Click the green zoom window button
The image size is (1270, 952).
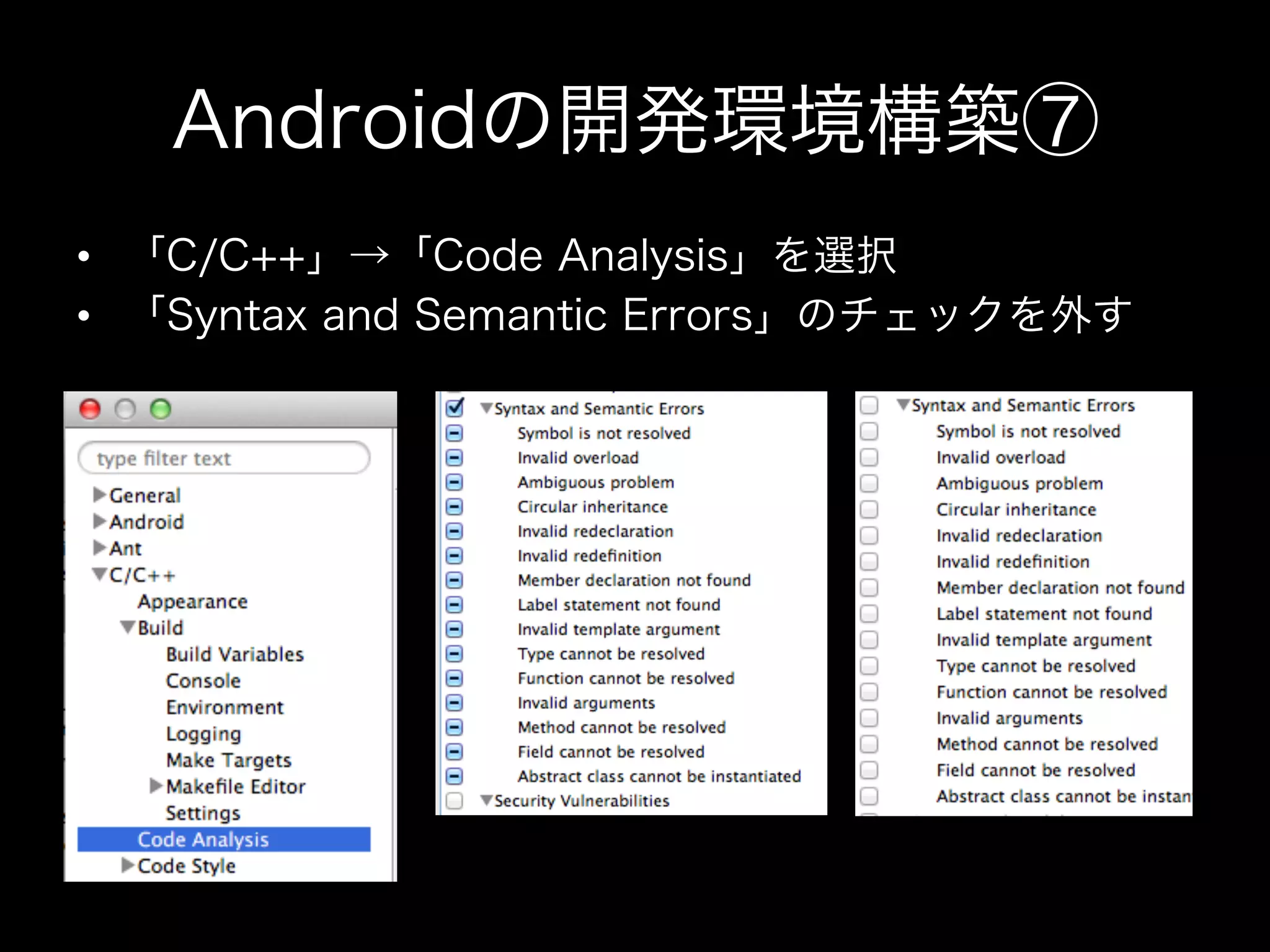tap(161, 409)
